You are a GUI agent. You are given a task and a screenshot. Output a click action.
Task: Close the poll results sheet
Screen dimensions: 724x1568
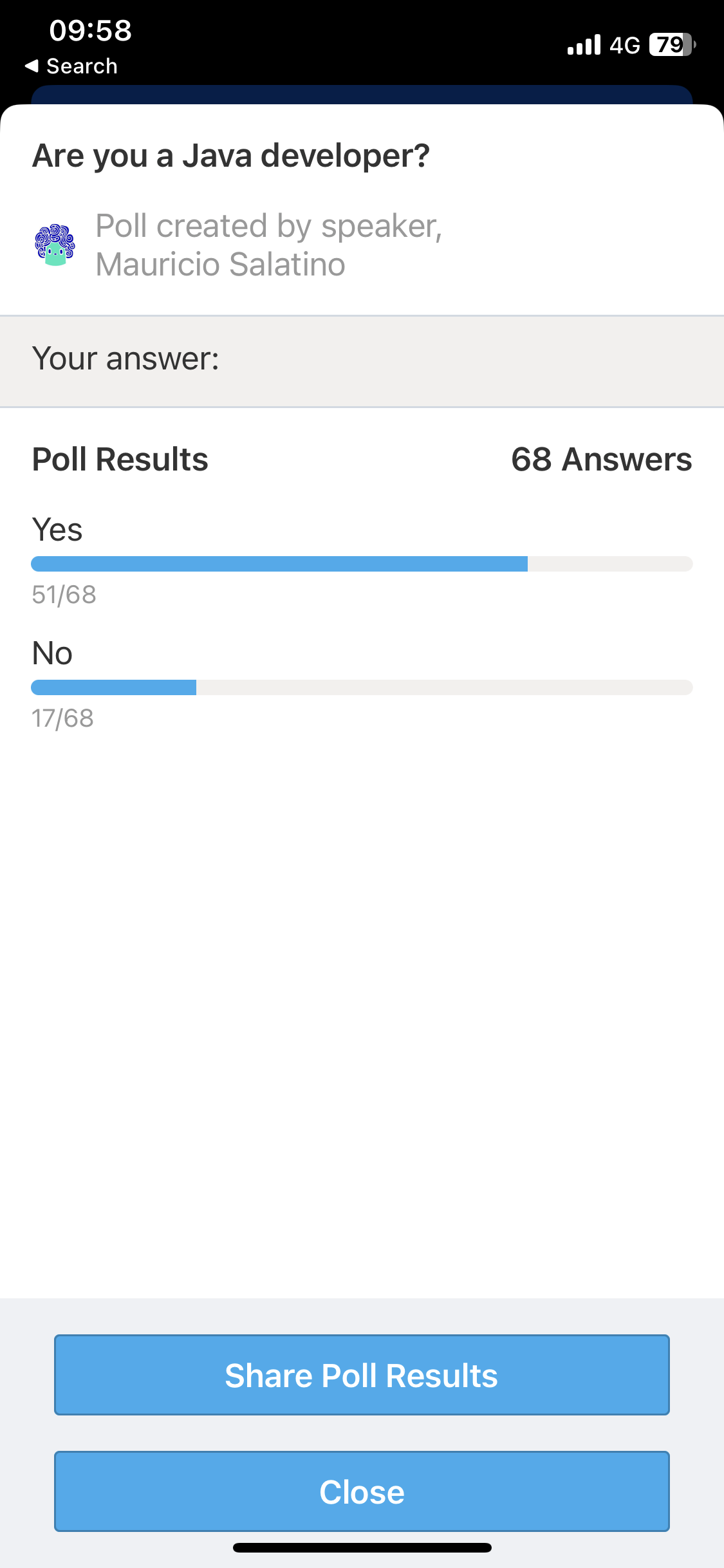[x=362, y=1491]
